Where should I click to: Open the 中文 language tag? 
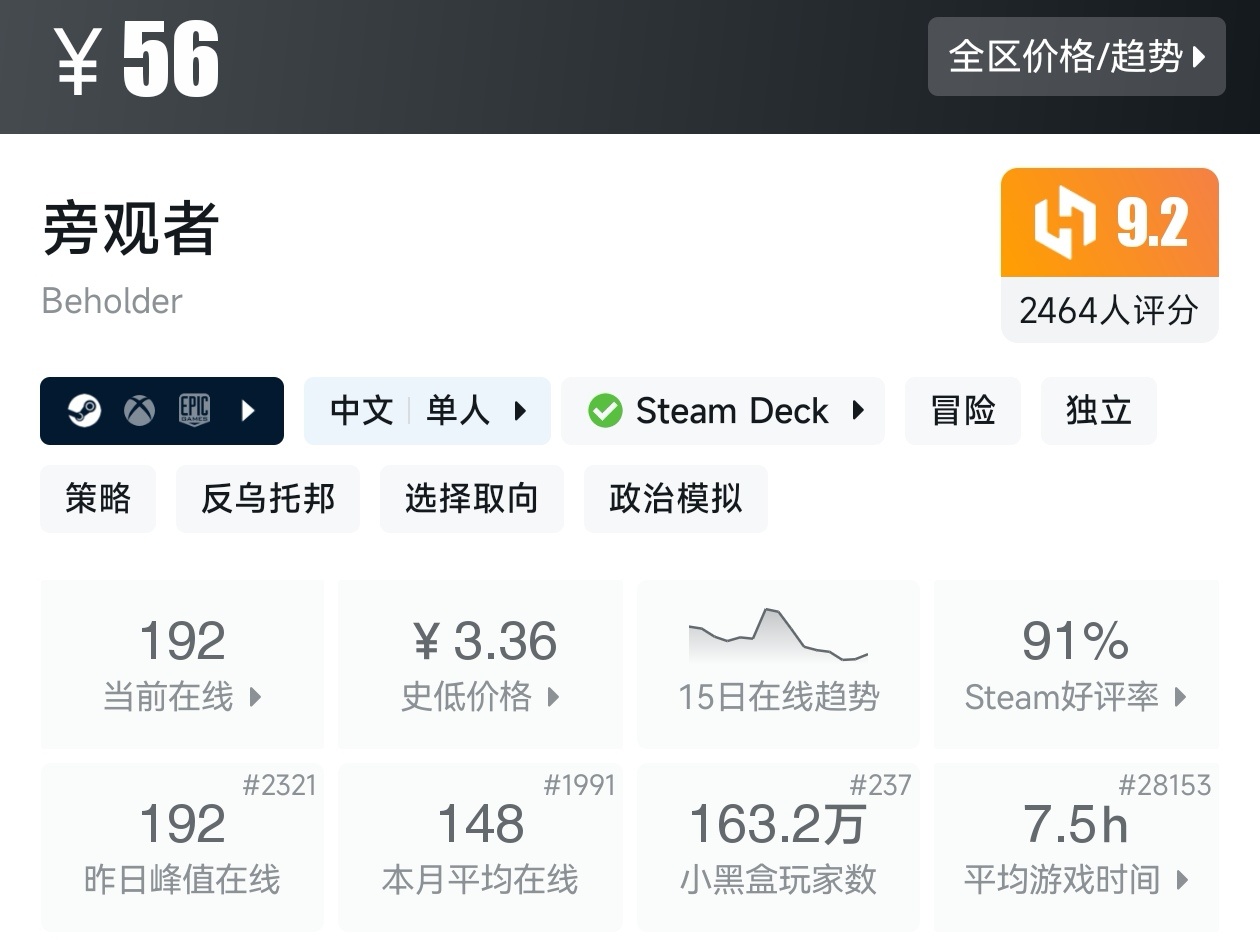361,411
